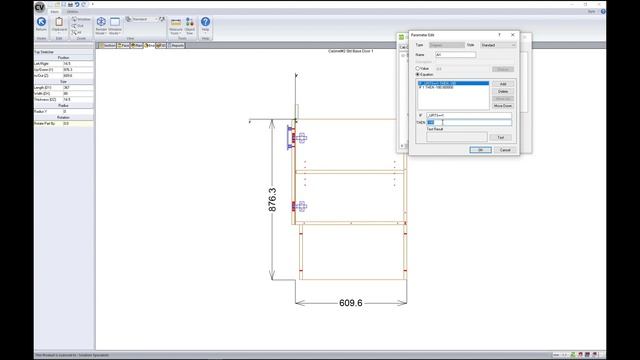This screenshot has height=360, width=640.
Task: Click the Delete equation button
Action: [503, 91]
